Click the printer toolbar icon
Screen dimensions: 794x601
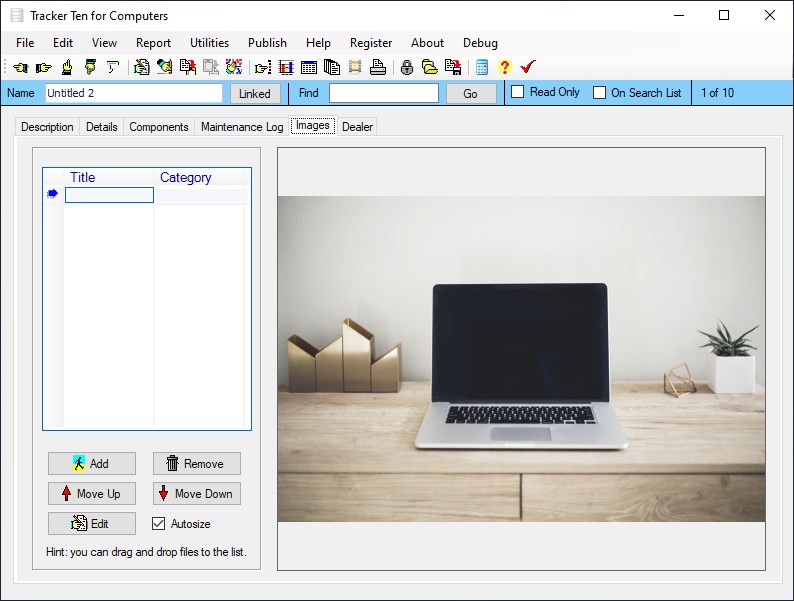point(378,67)
